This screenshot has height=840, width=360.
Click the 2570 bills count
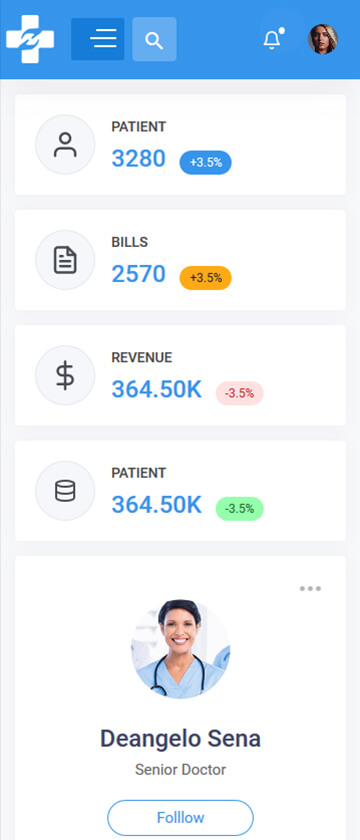(139, 274)
